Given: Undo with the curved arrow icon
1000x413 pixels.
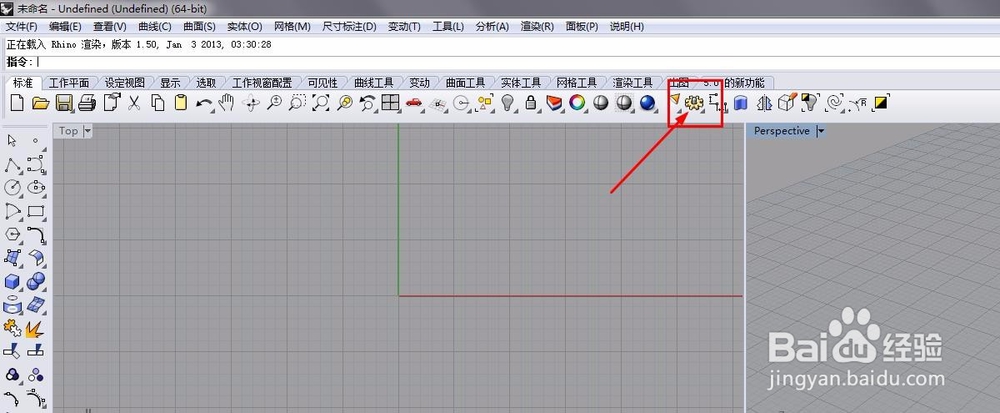Looking at the screenshot, I should 204,103.
